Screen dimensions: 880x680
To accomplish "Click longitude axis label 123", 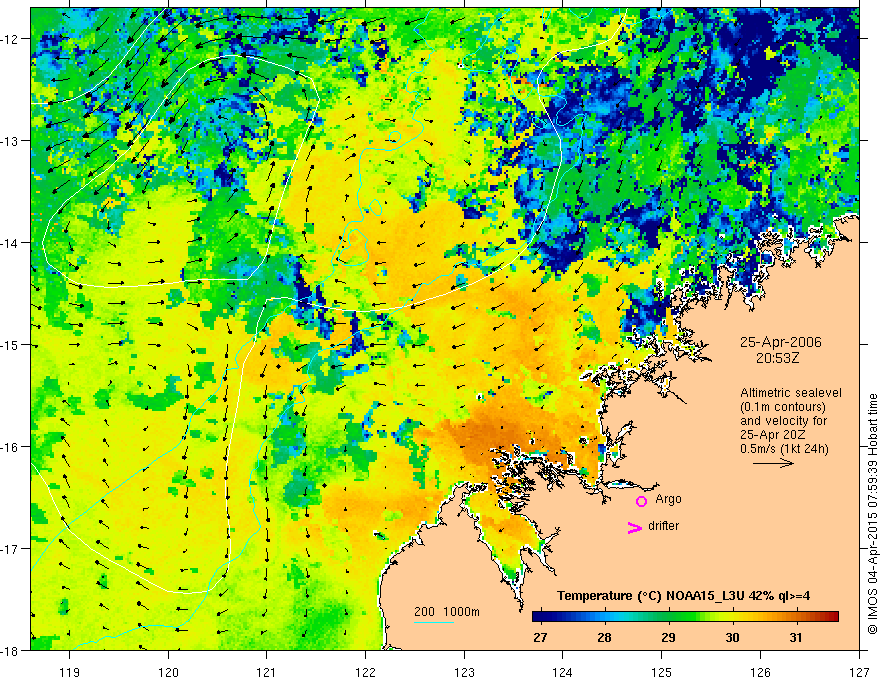I will pyautogui.click(x=464, y=672).
